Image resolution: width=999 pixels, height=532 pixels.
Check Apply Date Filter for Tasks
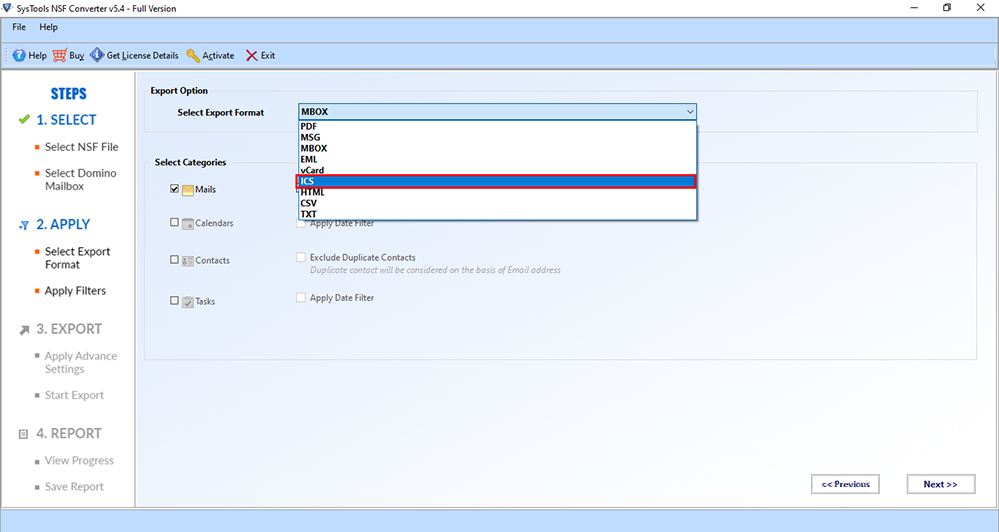(x=301, y=298)
